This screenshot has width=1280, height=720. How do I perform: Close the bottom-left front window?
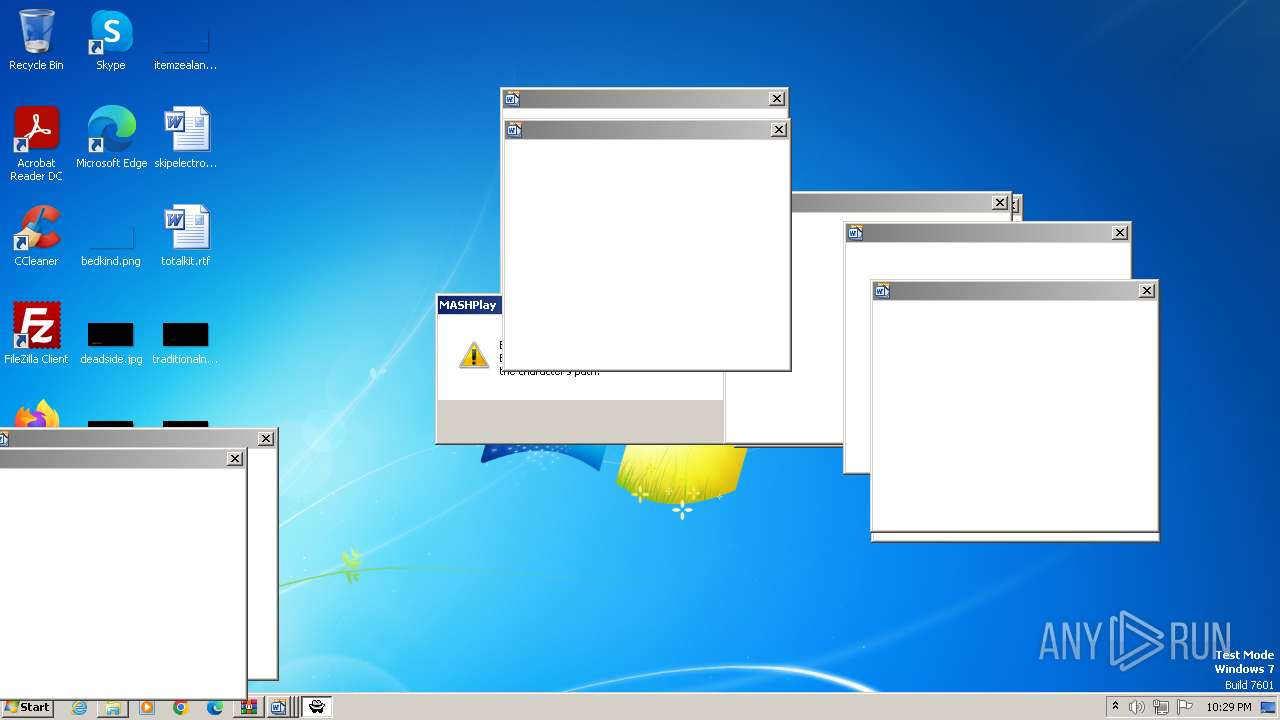pos(235,459)
